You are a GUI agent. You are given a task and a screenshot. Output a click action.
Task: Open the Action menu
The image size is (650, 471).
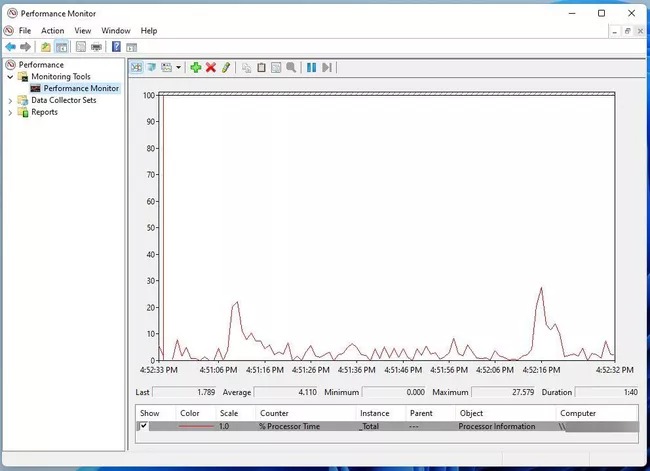click(52, 31)
